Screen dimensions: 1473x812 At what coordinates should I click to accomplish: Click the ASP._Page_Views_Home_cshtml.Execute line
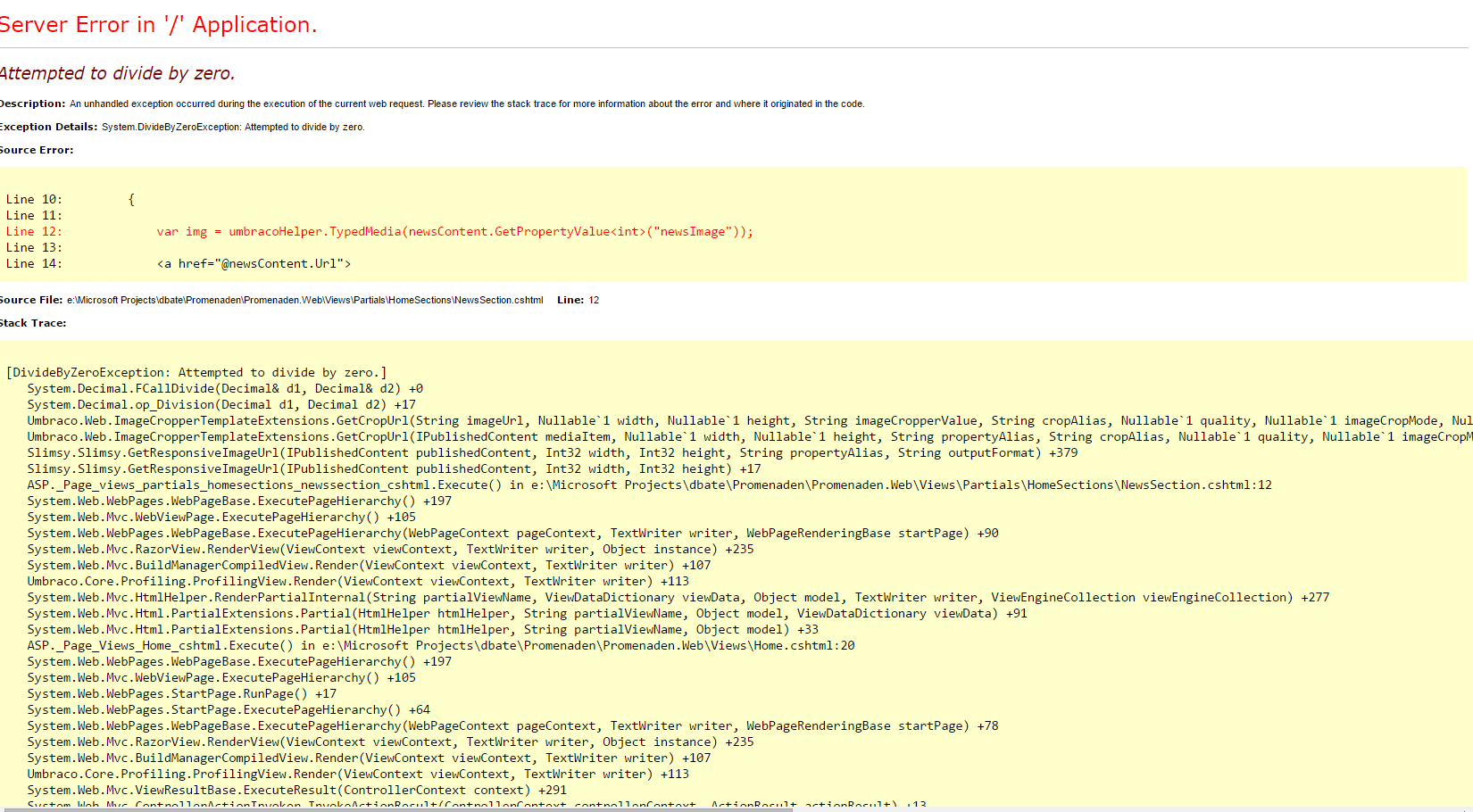point(440,646)
